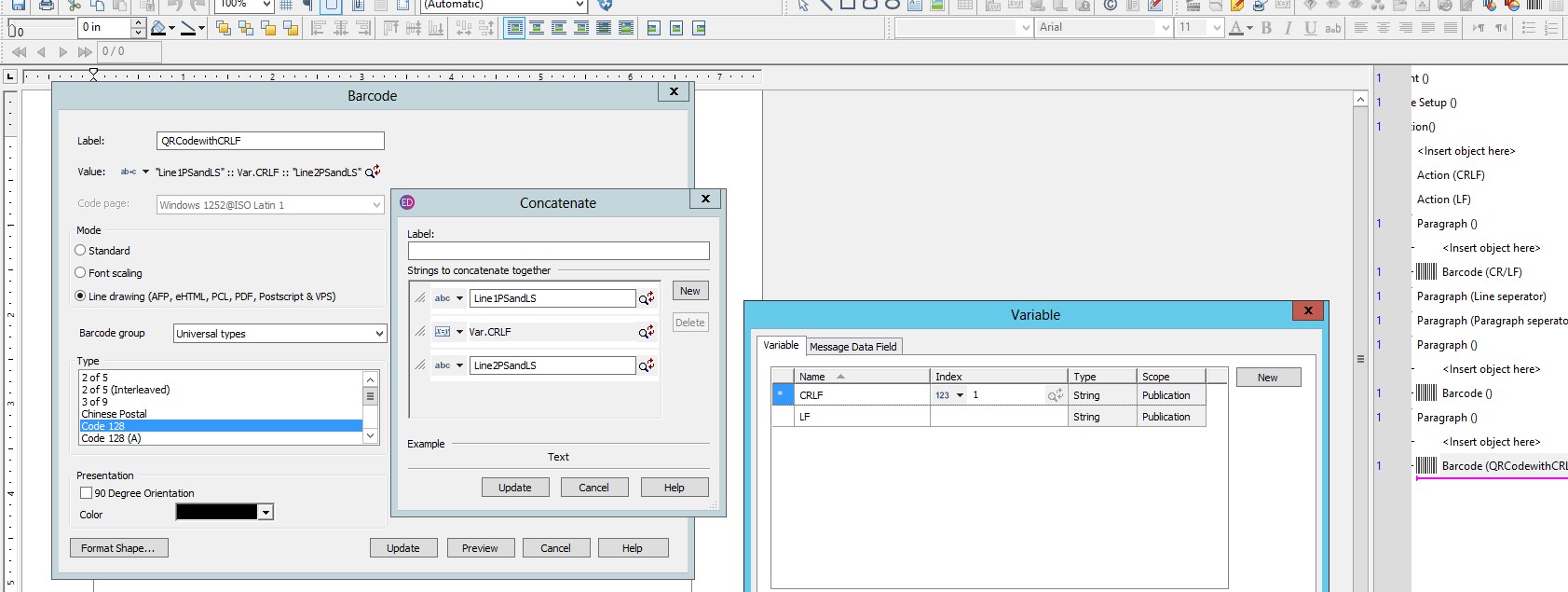The width and height of the screenshot is (1568, 592).
Task: Expand the Barcode group dropdown
Action: click(x=378, y=334)
